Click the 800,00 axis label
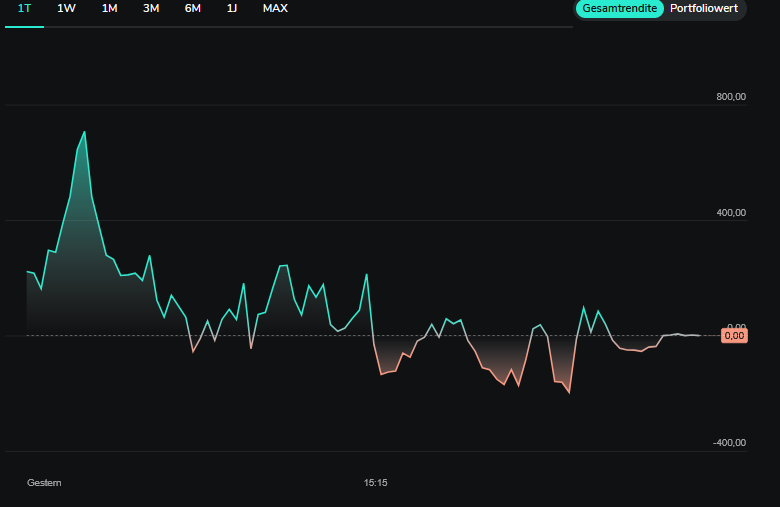The height and width of the screenshot is (507, 780). [x=731, y=97]
